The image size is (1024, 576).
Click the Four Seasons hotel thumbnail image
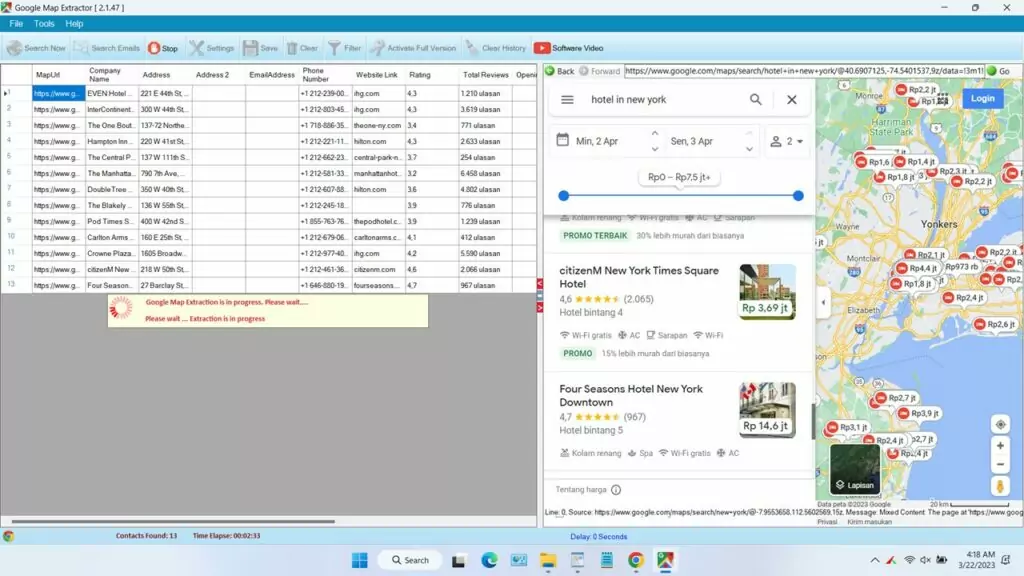(x=767, y=409)
